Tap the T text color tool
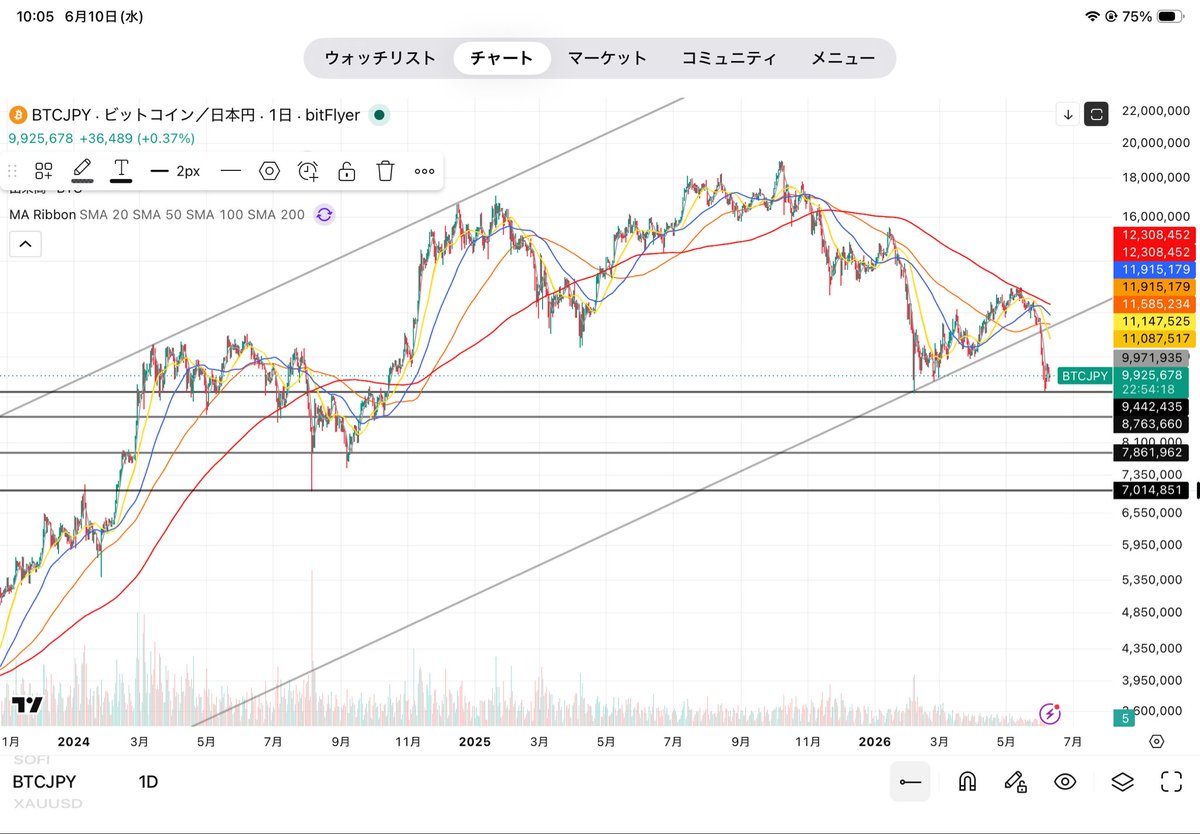This screenshot has height=834, width=1200. click(121, 170)
